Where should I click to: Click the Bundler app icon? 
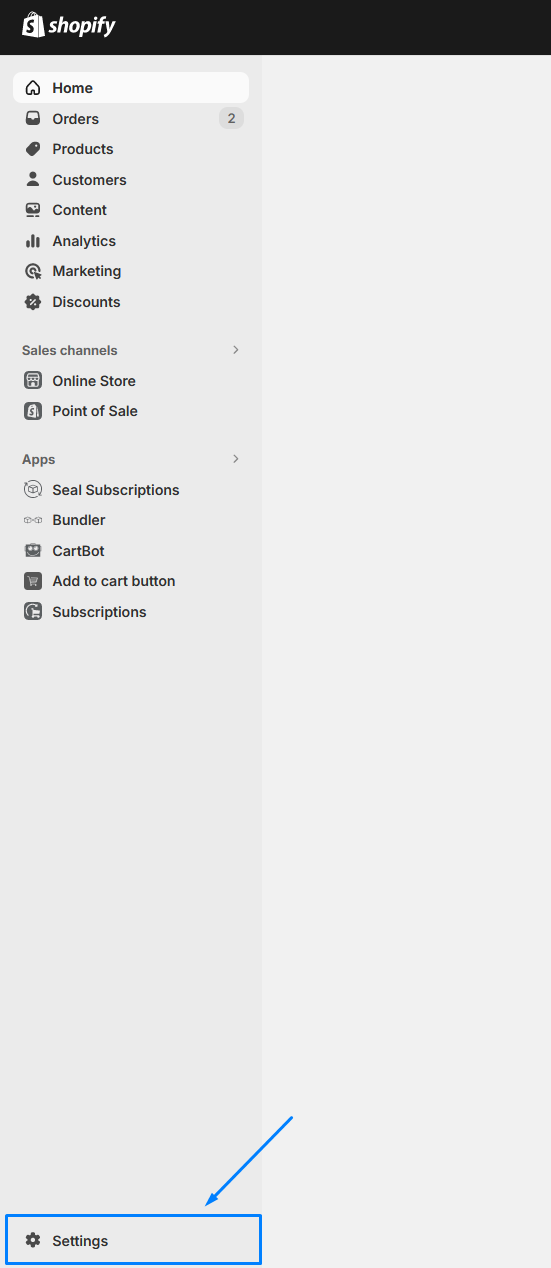33,520
